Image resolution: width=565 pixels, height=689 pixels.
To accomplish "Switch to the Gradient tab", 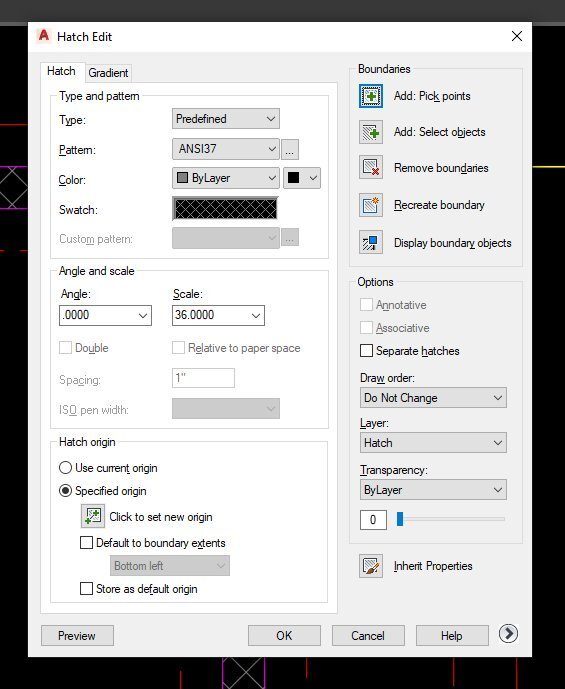I will [x=108, y=73].
